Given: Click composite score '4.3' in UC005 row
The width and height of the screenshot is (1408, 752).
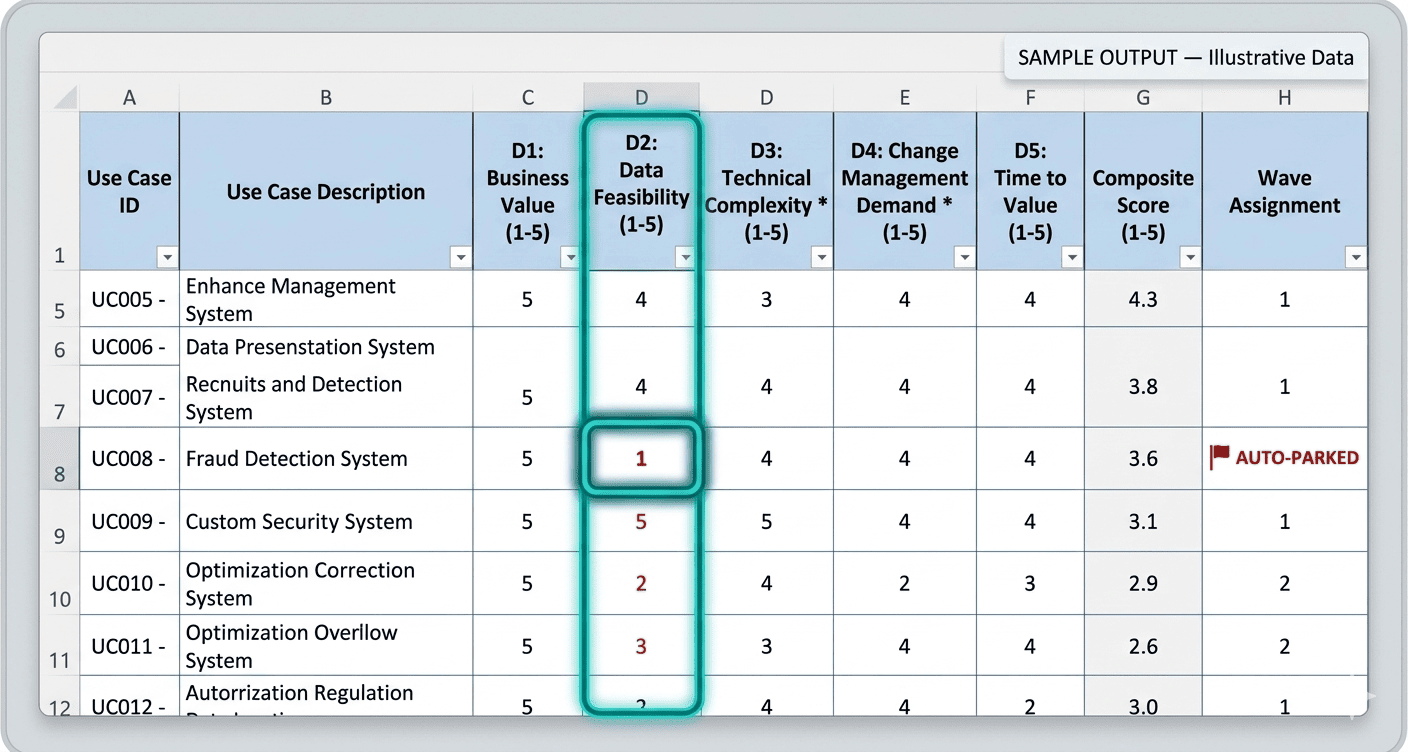Looking at the screenshot, I should click(1143, 299).
